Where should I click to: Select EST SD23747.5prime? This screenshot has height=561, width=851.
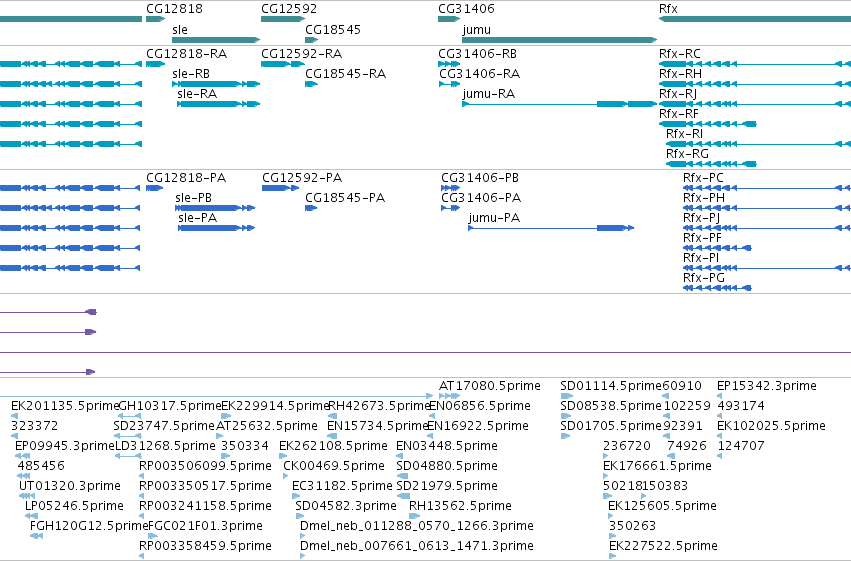pos(164,426)
